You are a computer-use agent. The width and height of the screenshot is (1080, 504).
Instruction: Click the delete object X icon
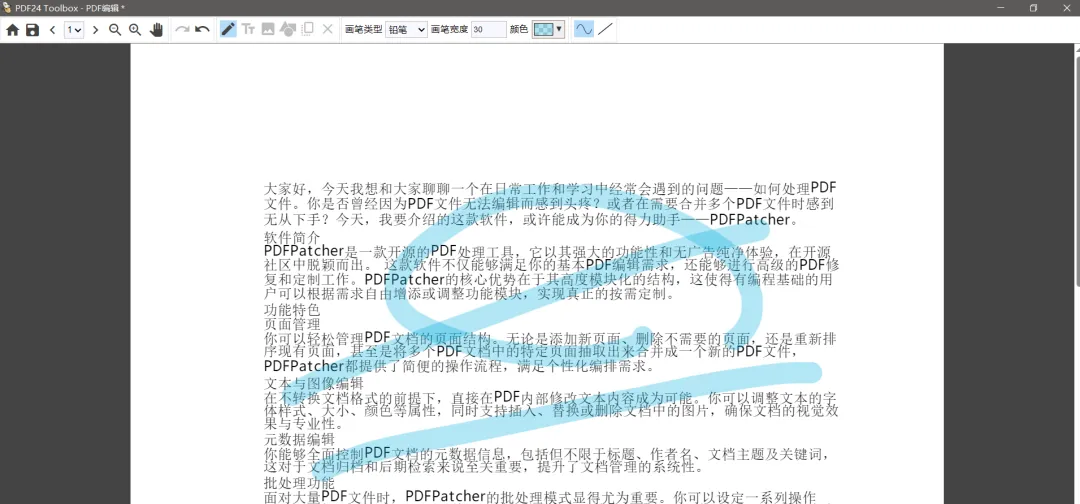[x=328, y=30]
